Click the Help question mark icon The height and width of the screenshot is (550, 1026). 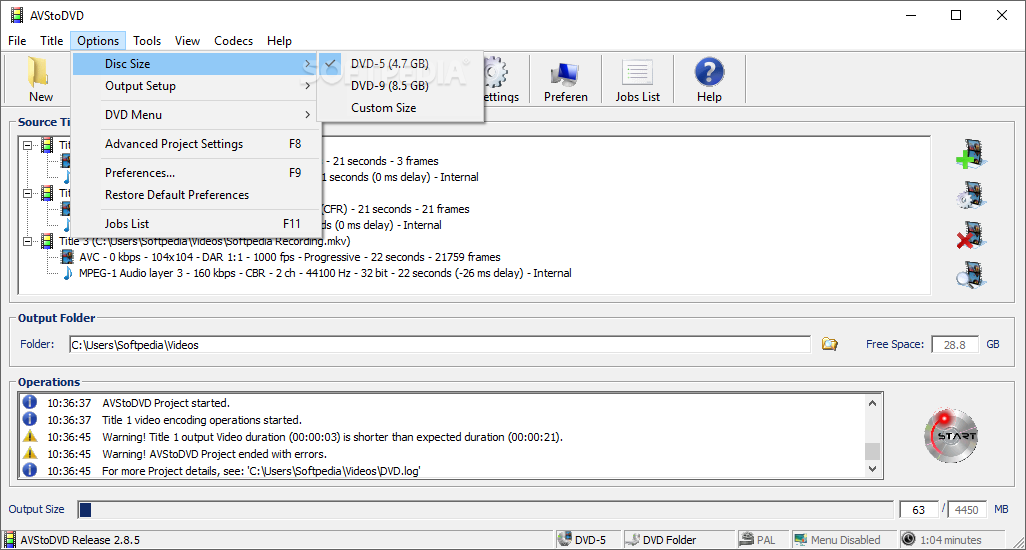709,72
